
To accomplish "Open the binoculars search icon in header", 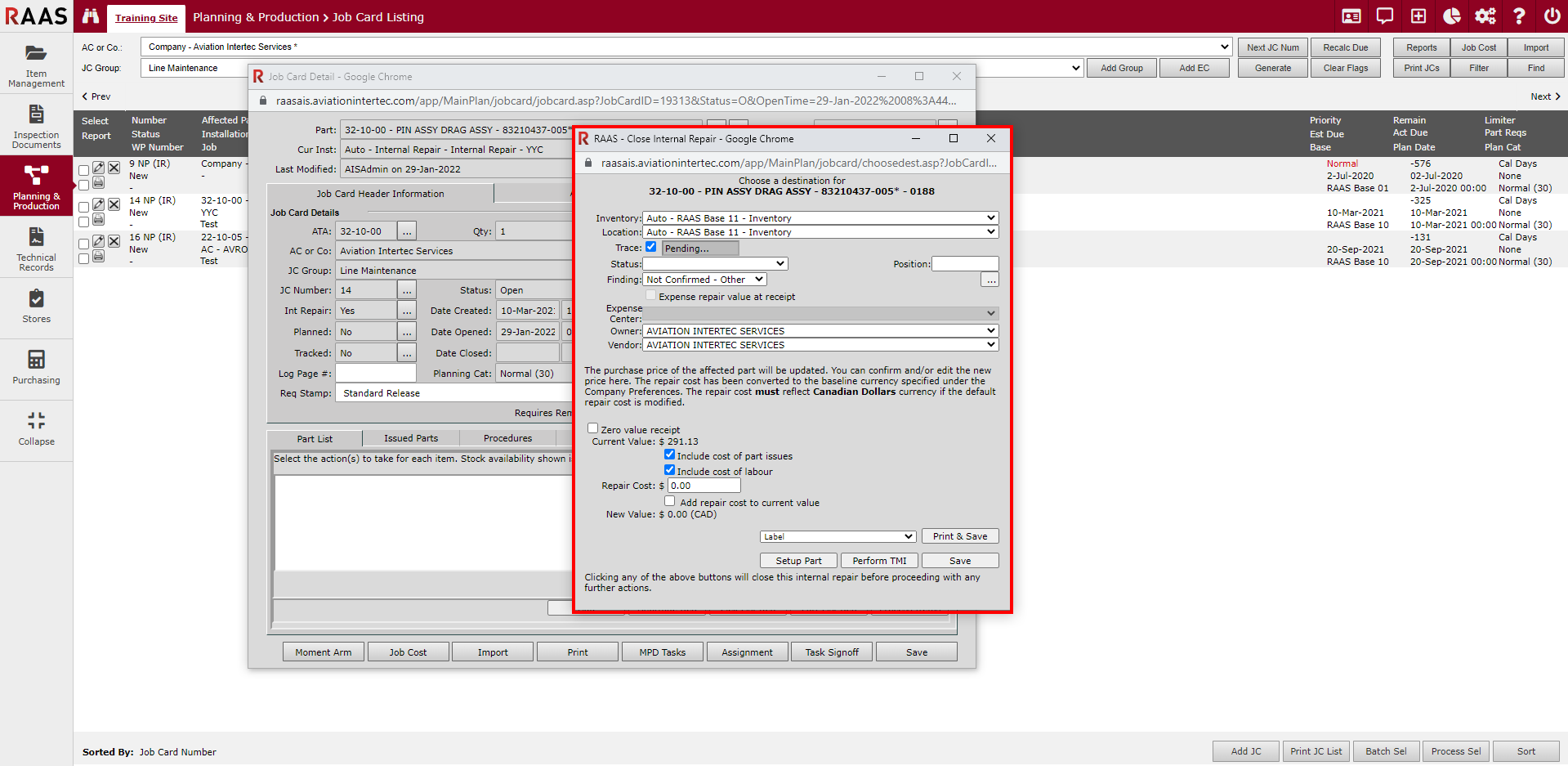I will coord(91,16).
